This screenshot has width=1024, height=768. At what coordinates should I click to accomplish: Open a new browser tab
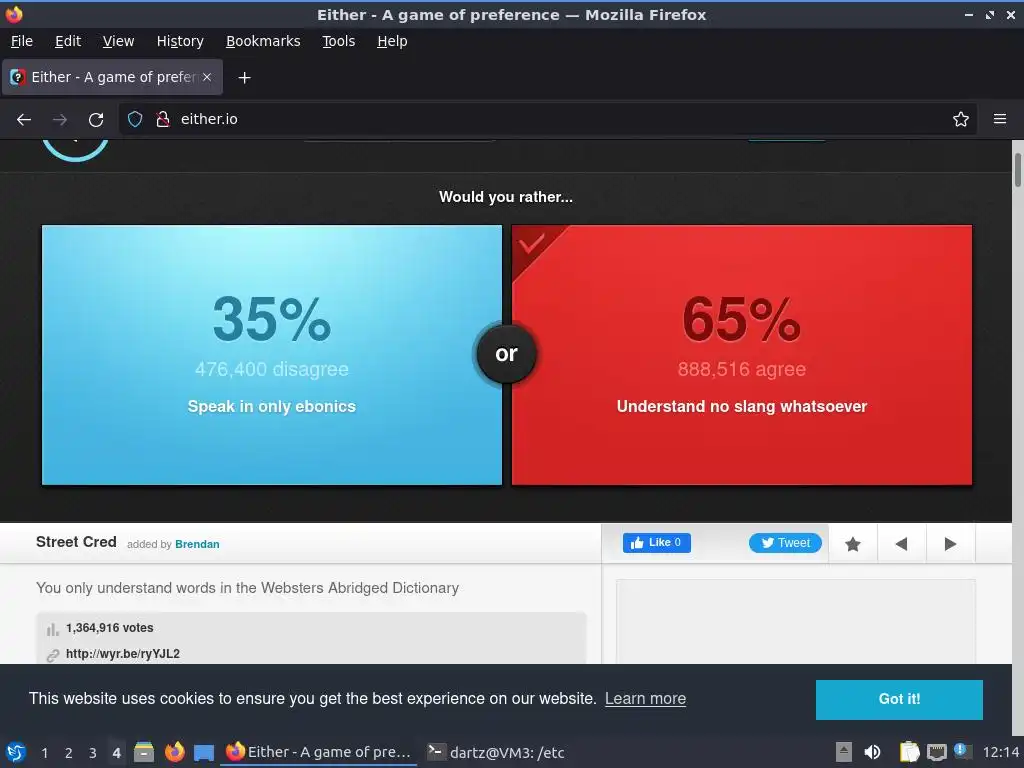244,78
